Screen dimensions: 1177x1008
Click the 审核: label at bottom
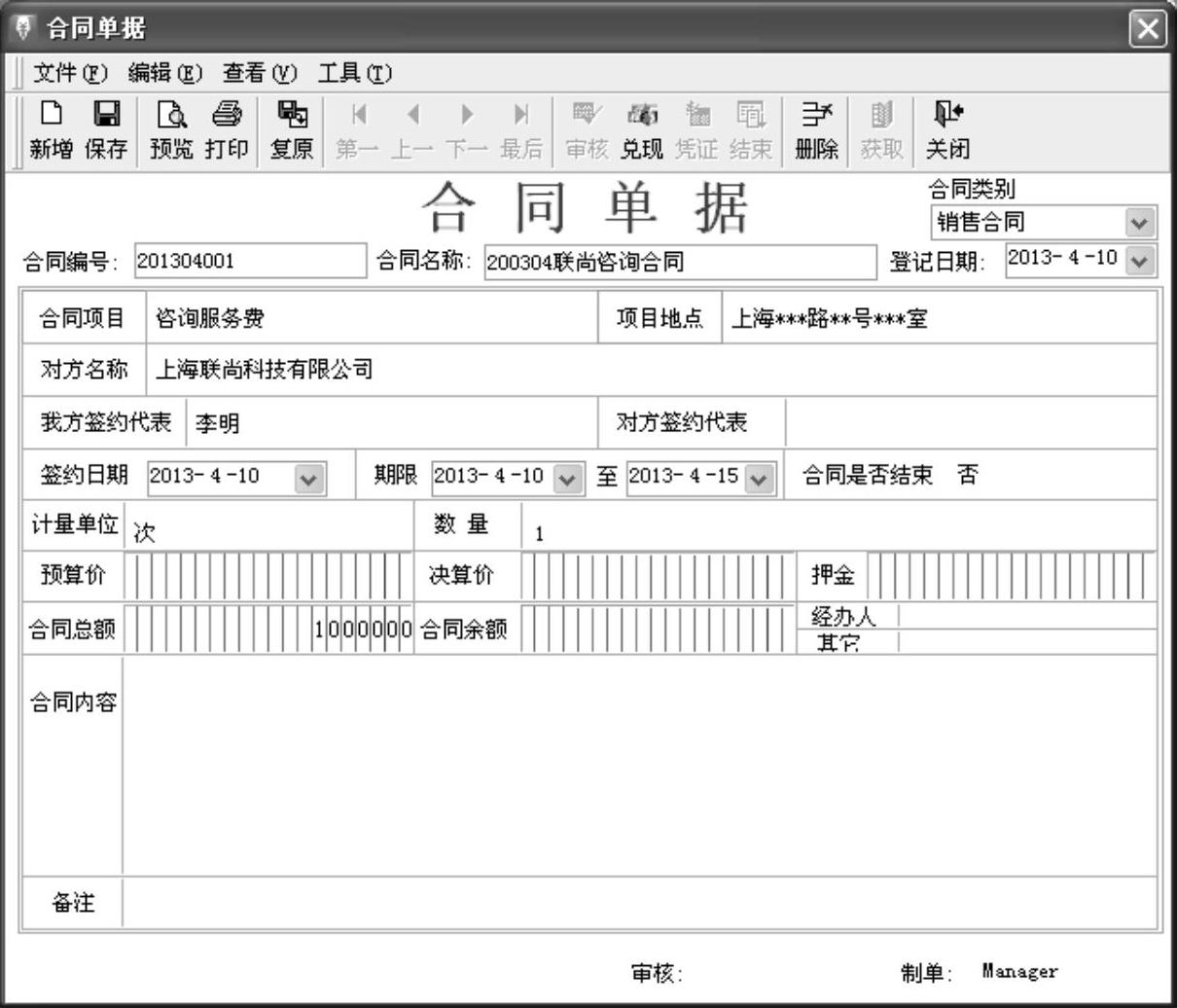(658, 973)
